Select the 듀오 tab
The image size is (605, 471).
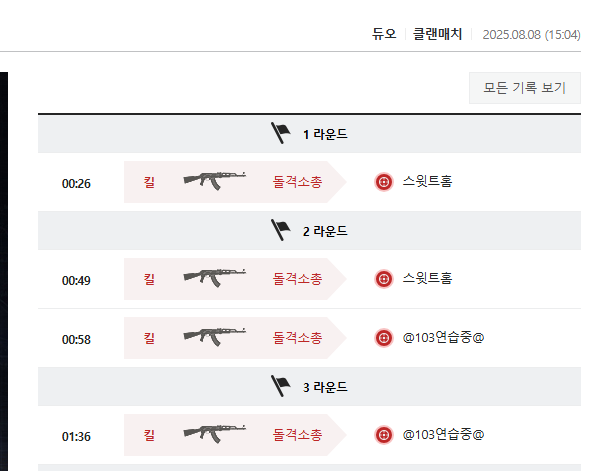[384, 34]
